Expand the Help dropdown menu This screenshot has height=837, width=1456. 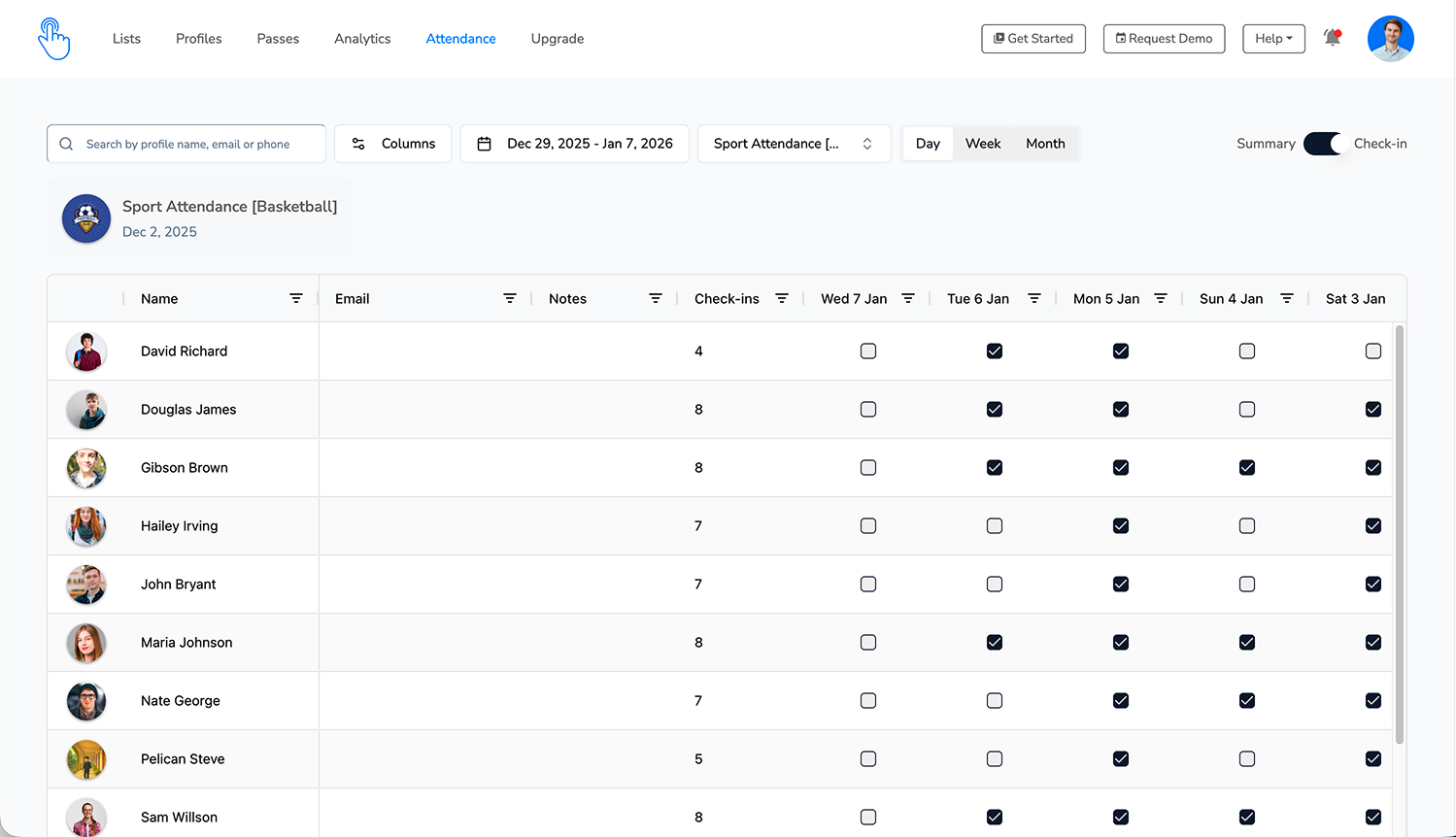point(1273,39)
